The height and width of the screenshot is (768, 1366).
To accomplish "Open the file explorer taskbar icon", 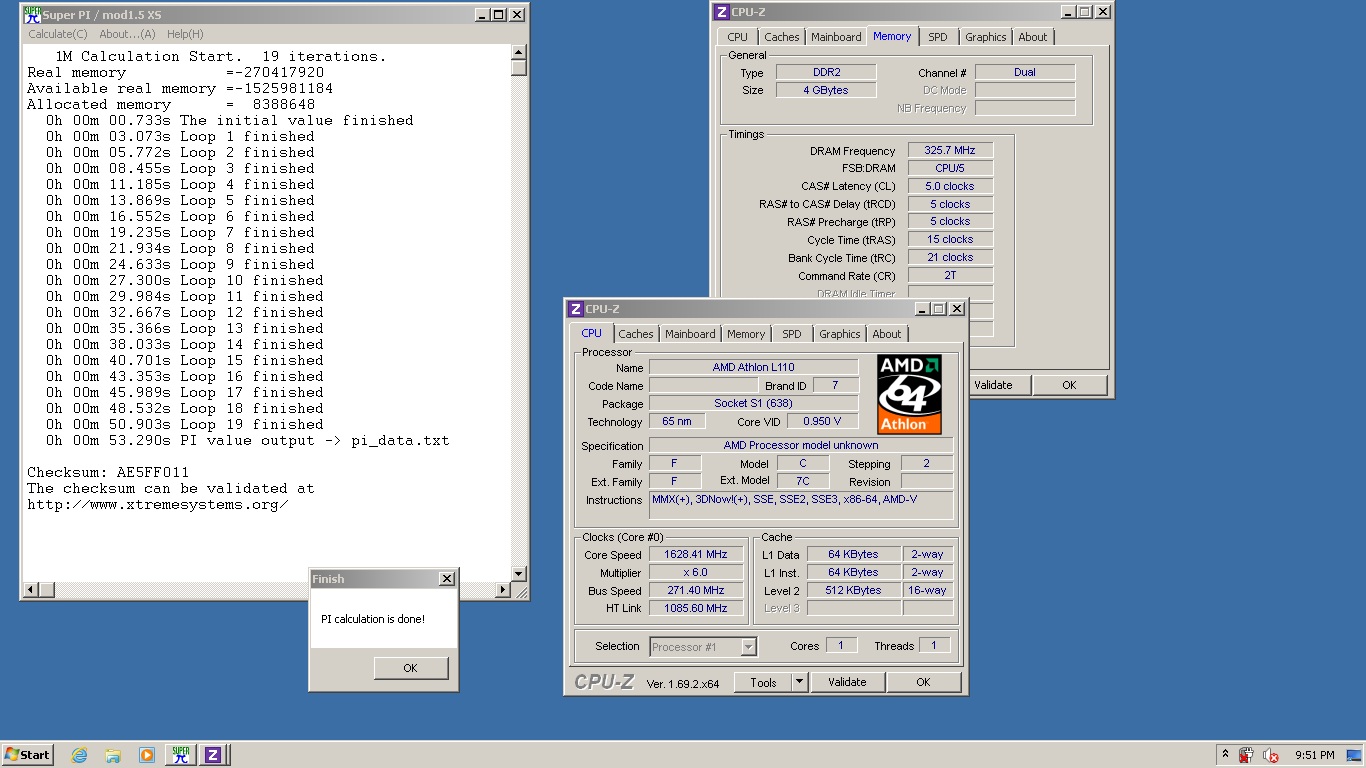I will point(113,755).
